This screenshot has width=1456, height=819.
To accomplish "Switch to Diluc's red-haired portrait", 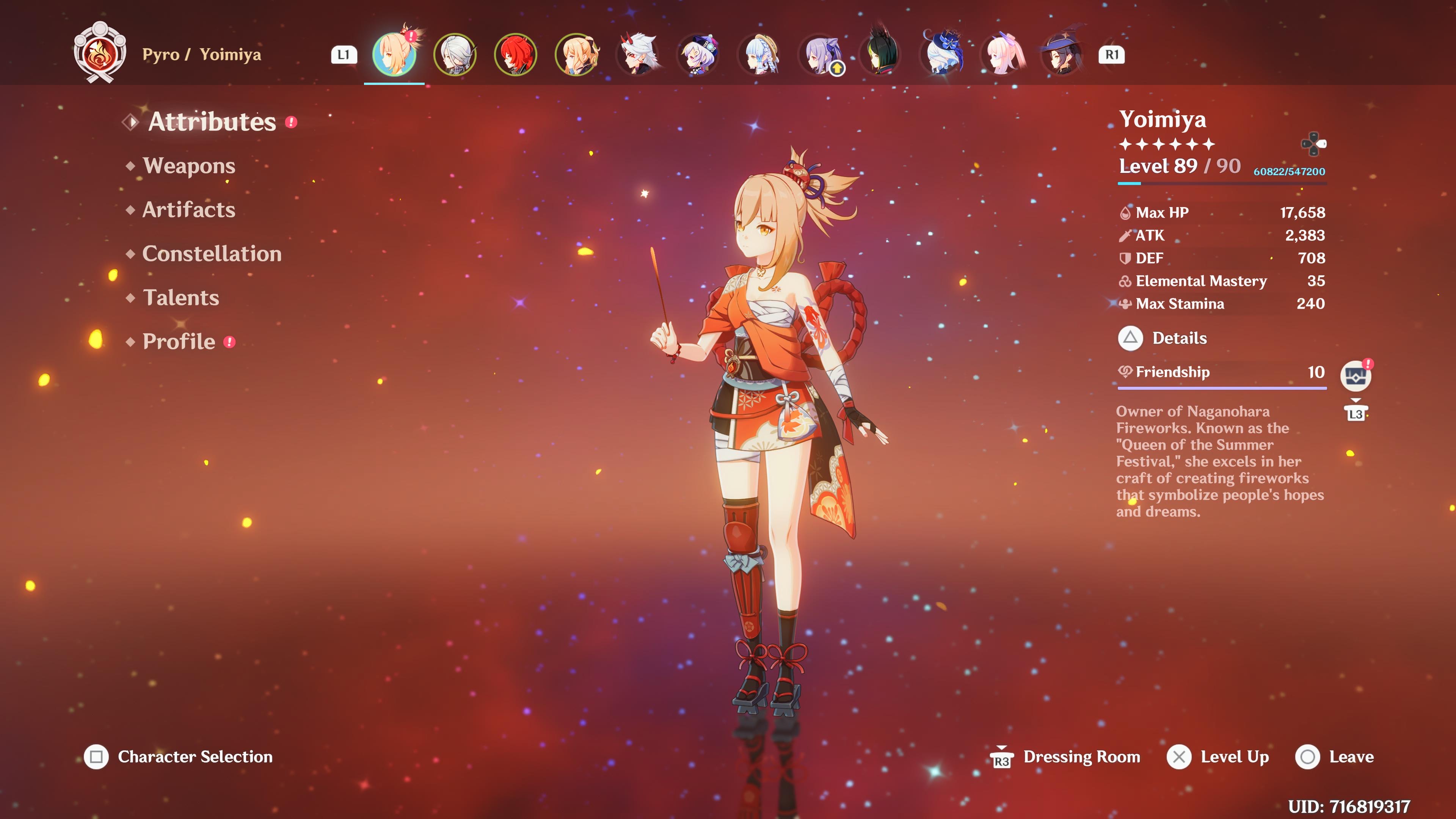I will coord(516,55).
